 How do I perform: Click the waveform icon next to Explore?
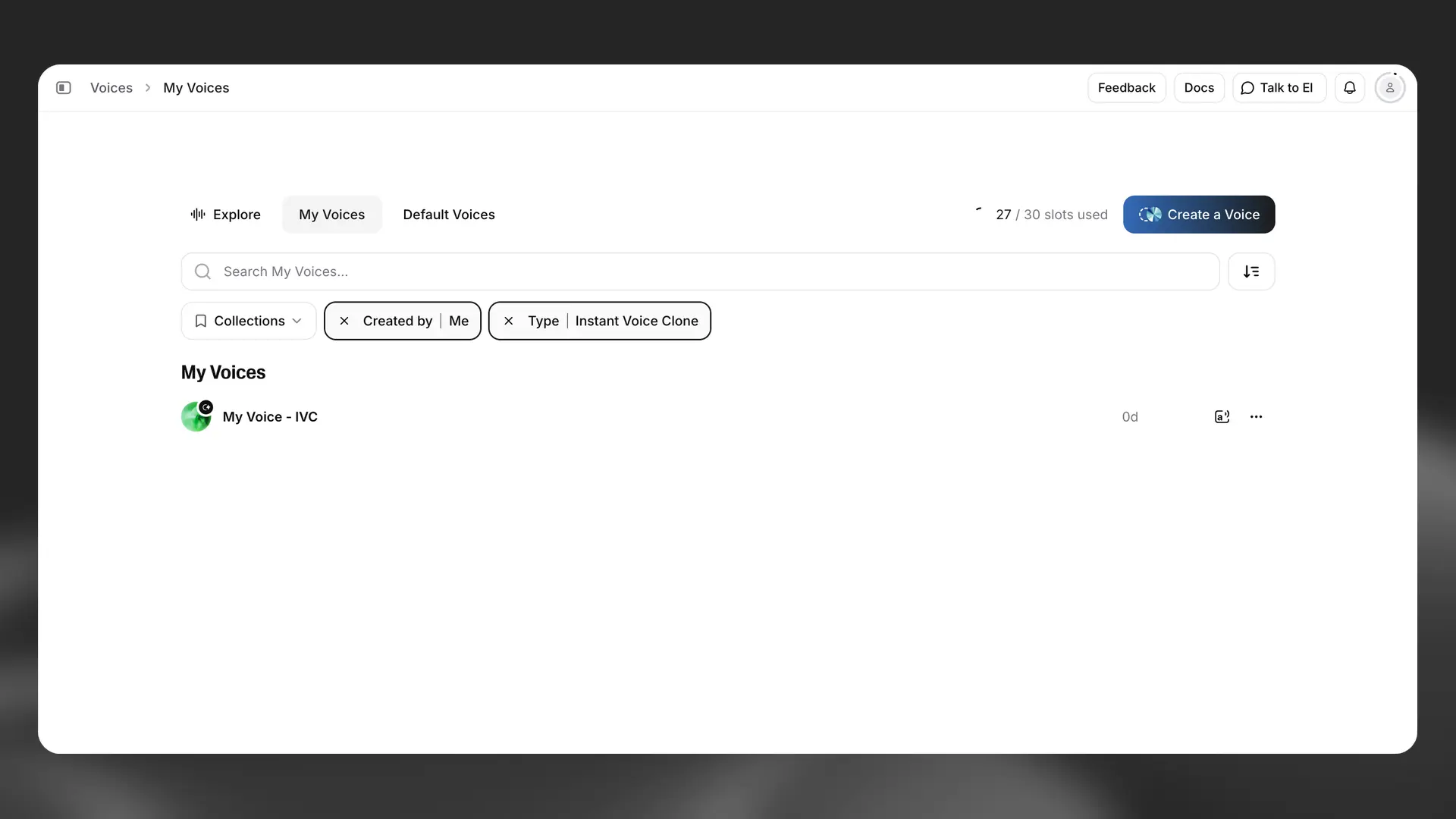[x=196, y=214]
